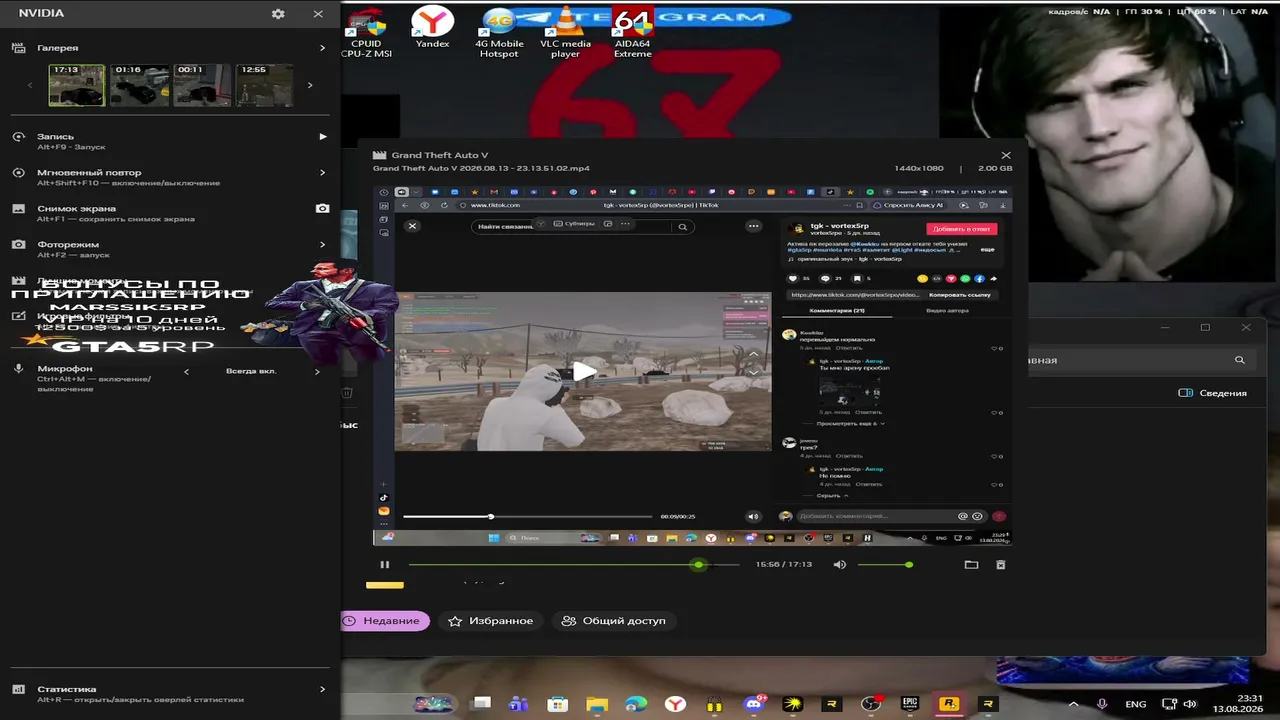This screenshot has height=720, width=1280.
Task: Expand the Галерея section chevron
Action: coord(322,48)
